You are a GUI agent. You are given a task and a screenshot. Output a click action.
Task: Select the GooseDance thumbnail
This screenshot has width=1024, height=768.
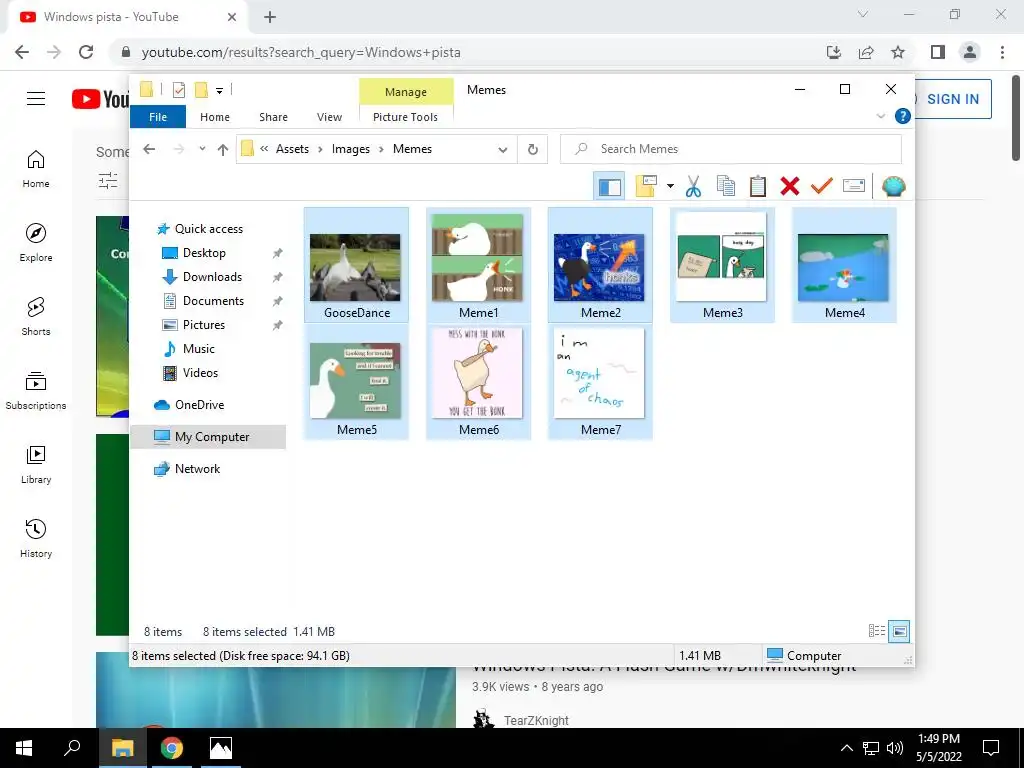coord(357,265)
